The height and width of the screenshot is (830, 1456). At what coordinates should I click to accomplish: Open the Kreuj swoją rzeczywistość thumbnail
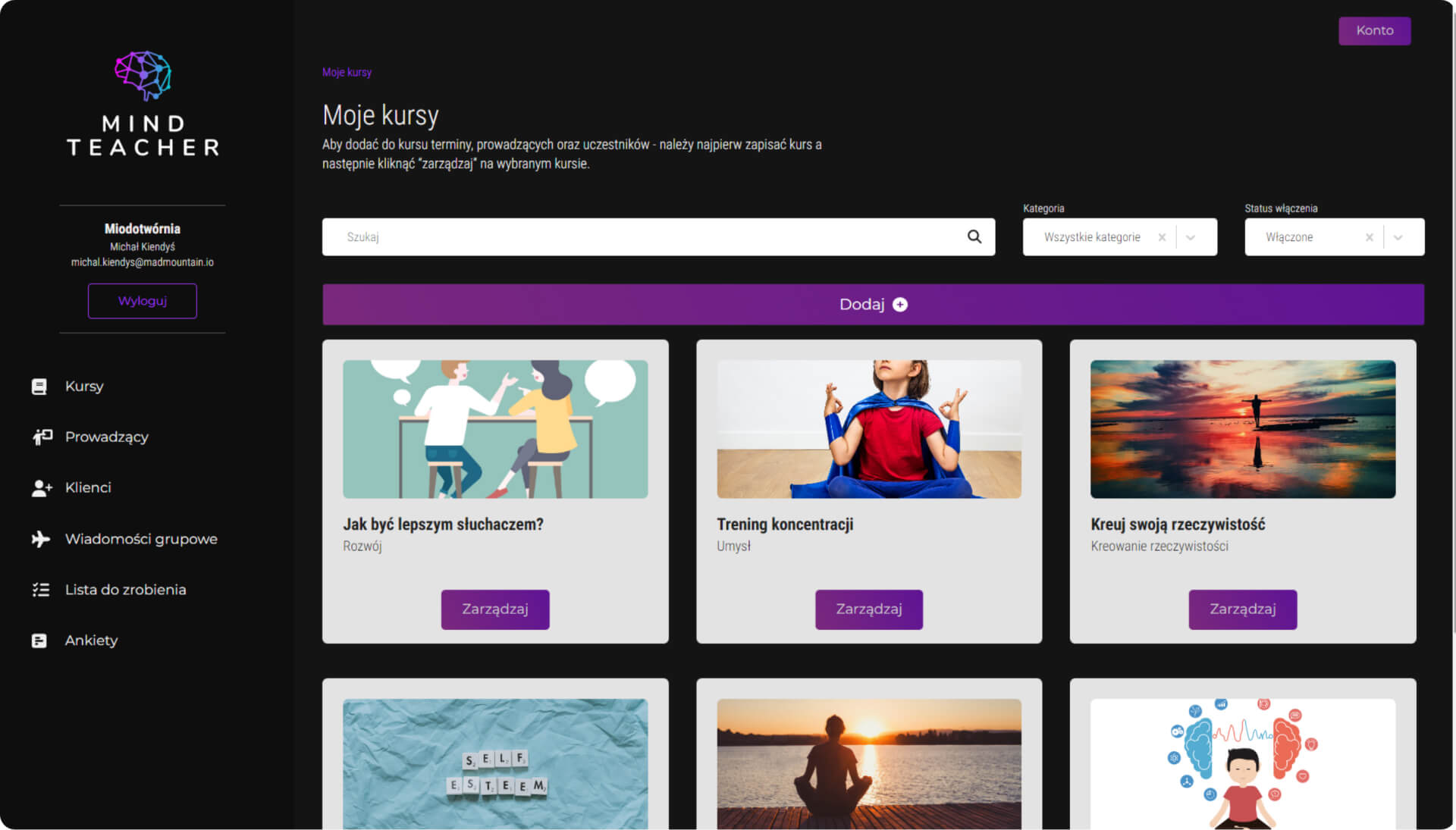tap(1242, 429)
